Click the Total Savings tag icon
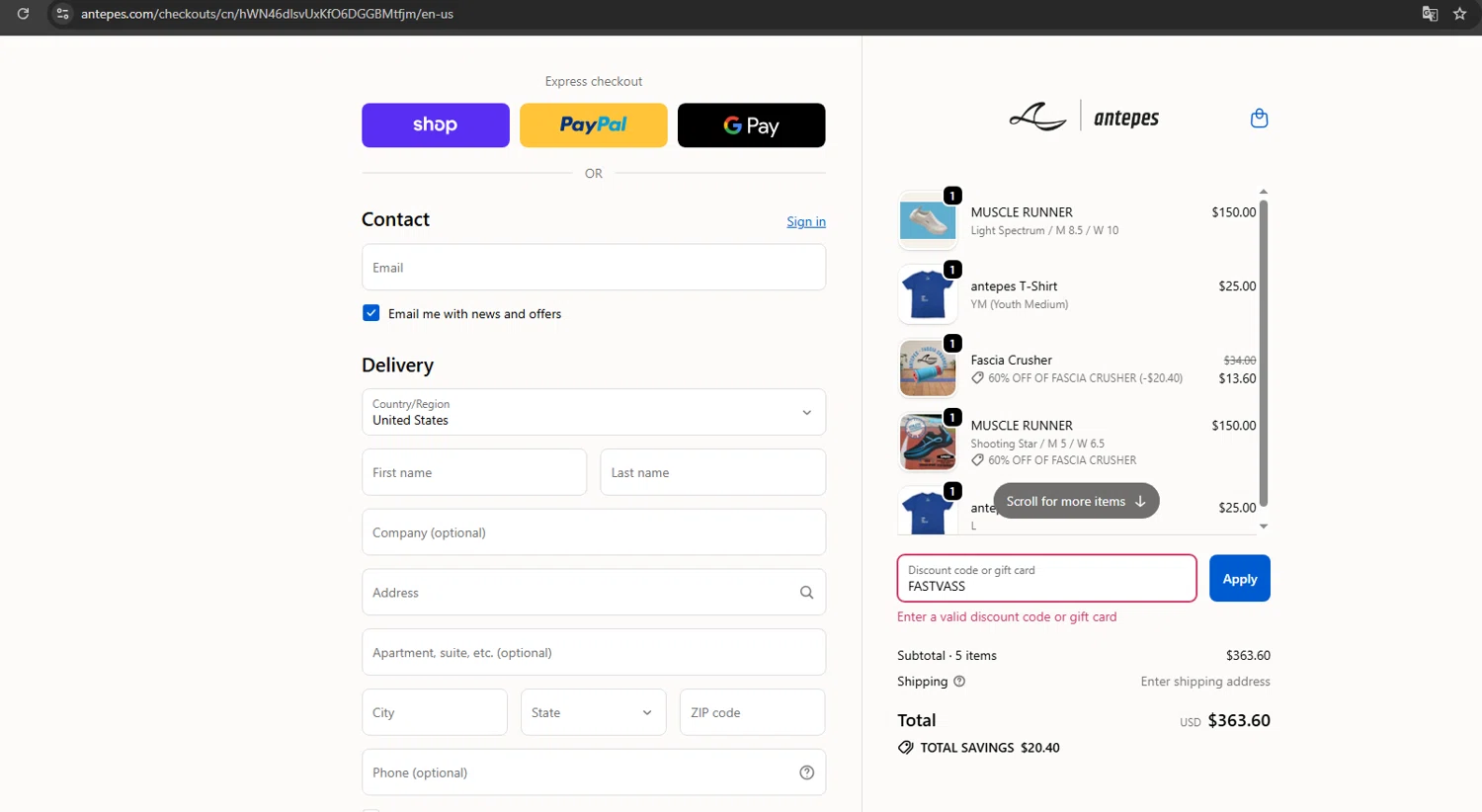The height and width of the screenshot is (812, 1482). [905, 748]
